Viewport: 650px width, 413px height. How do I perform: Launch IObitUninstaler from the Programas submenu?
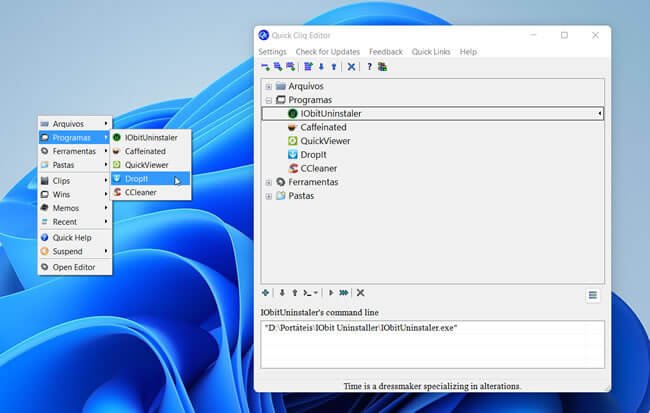click(x=151, y=137)
